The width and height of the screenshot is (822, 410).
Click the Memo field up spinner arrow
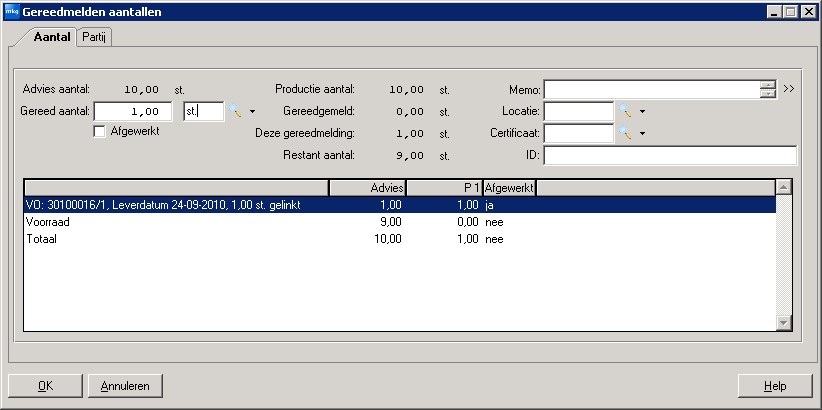767,85
